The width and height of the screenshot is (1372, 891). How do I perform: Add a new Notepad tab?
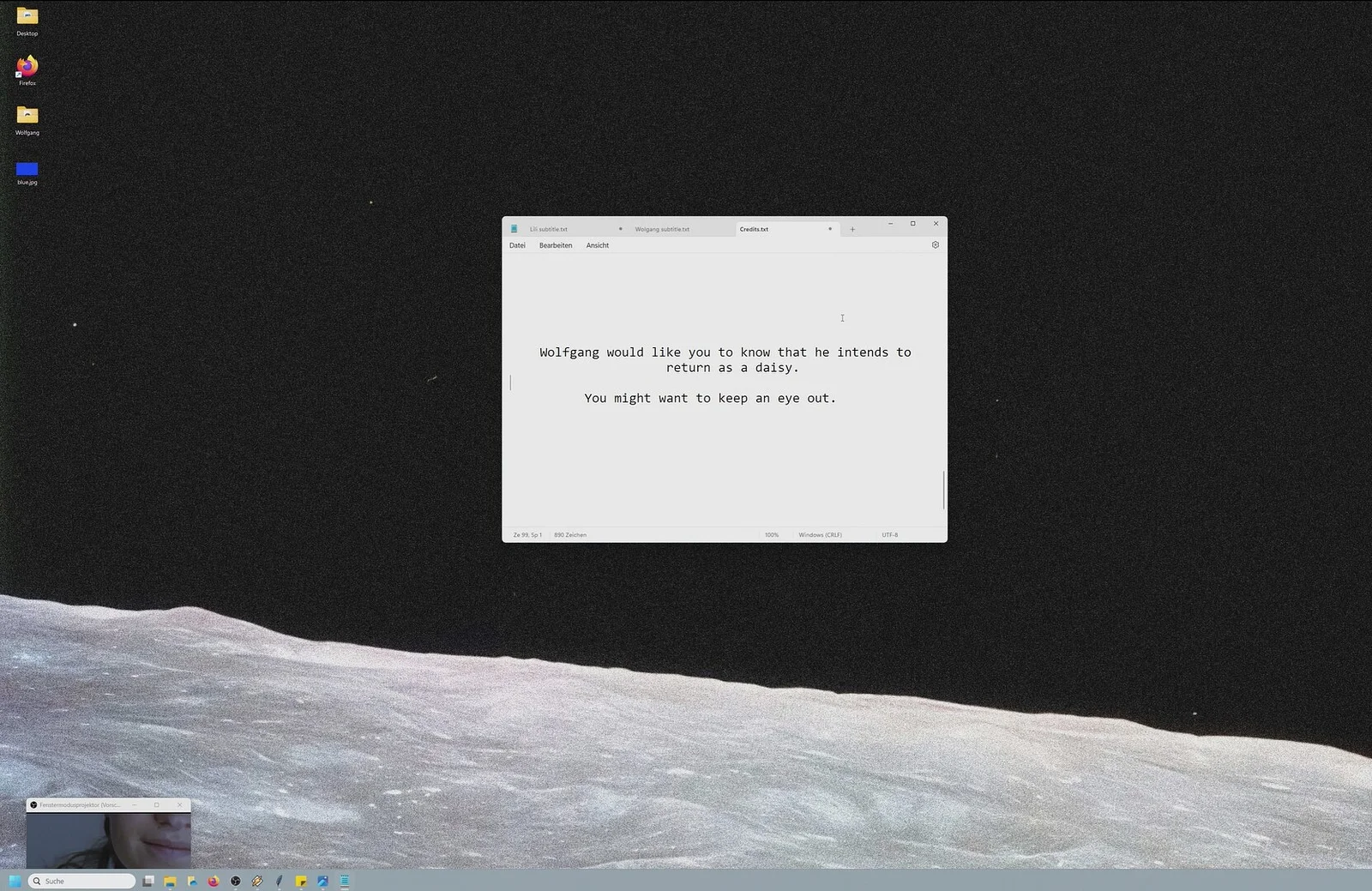(x=852, y=230)
